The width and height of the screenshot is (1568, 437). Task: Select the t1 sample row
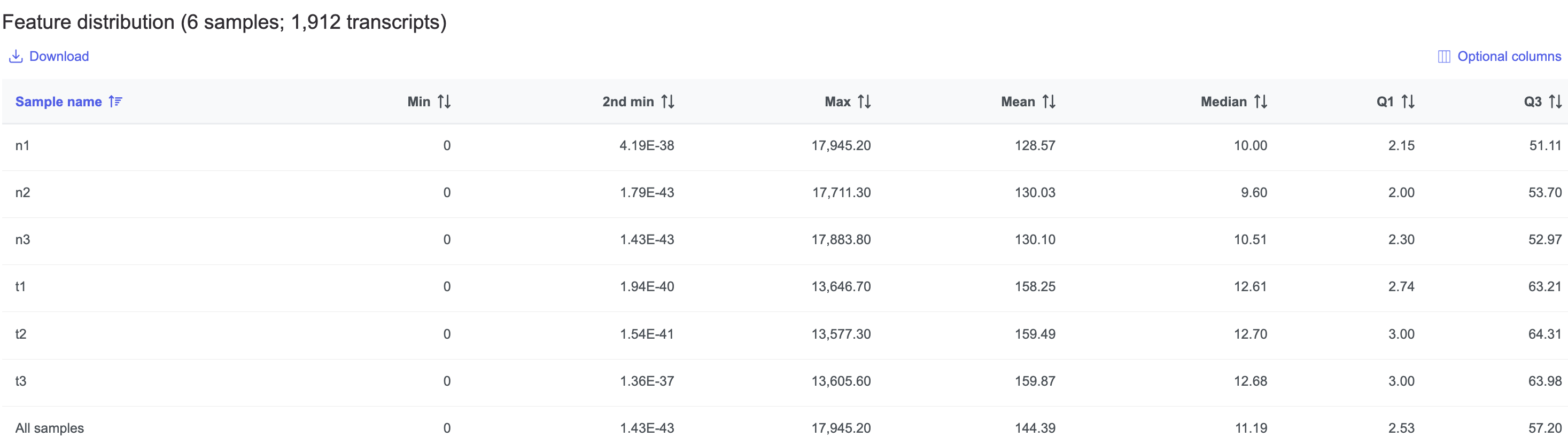click(x=21, y=286)
